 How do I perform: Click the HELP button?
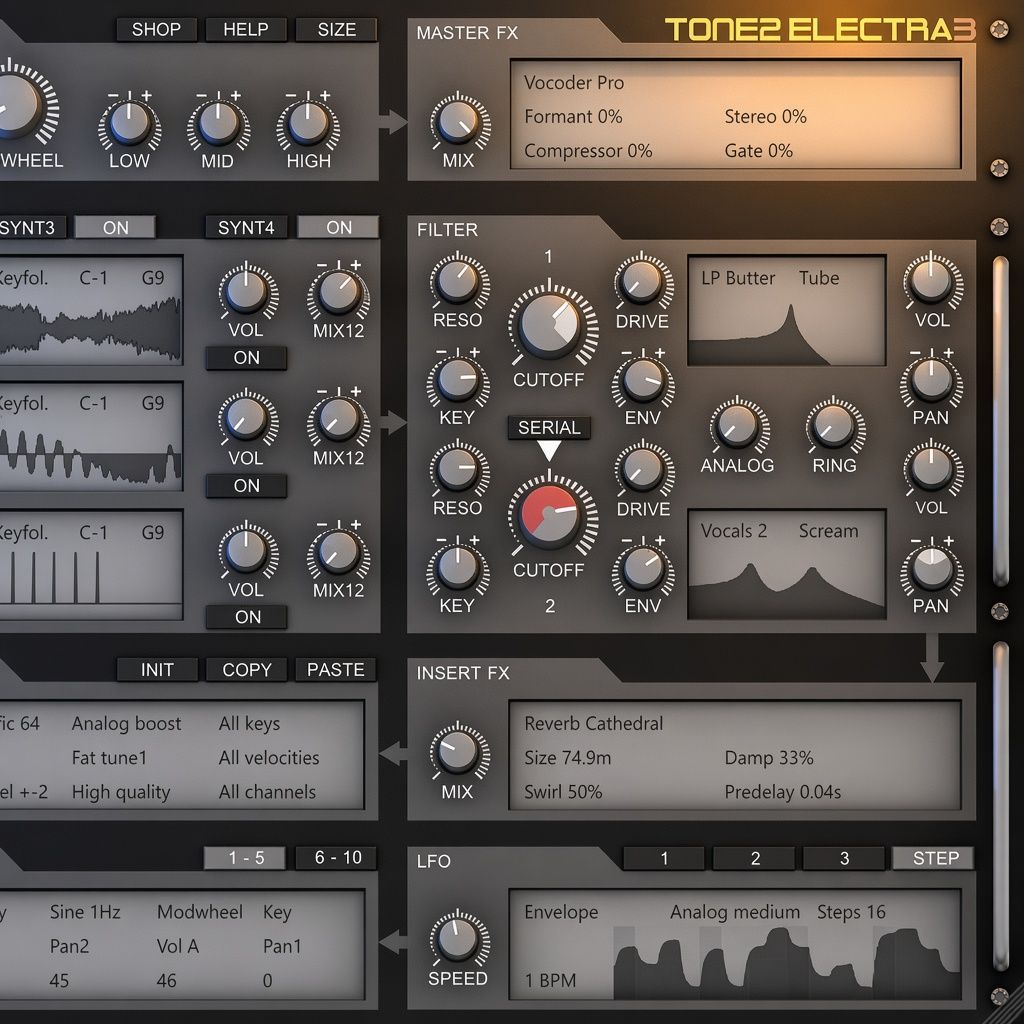(246, 29)
